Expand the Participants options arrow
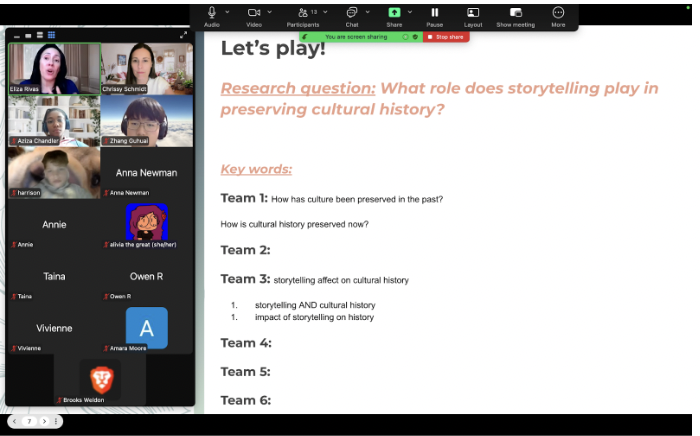 (x=325, y=12)
